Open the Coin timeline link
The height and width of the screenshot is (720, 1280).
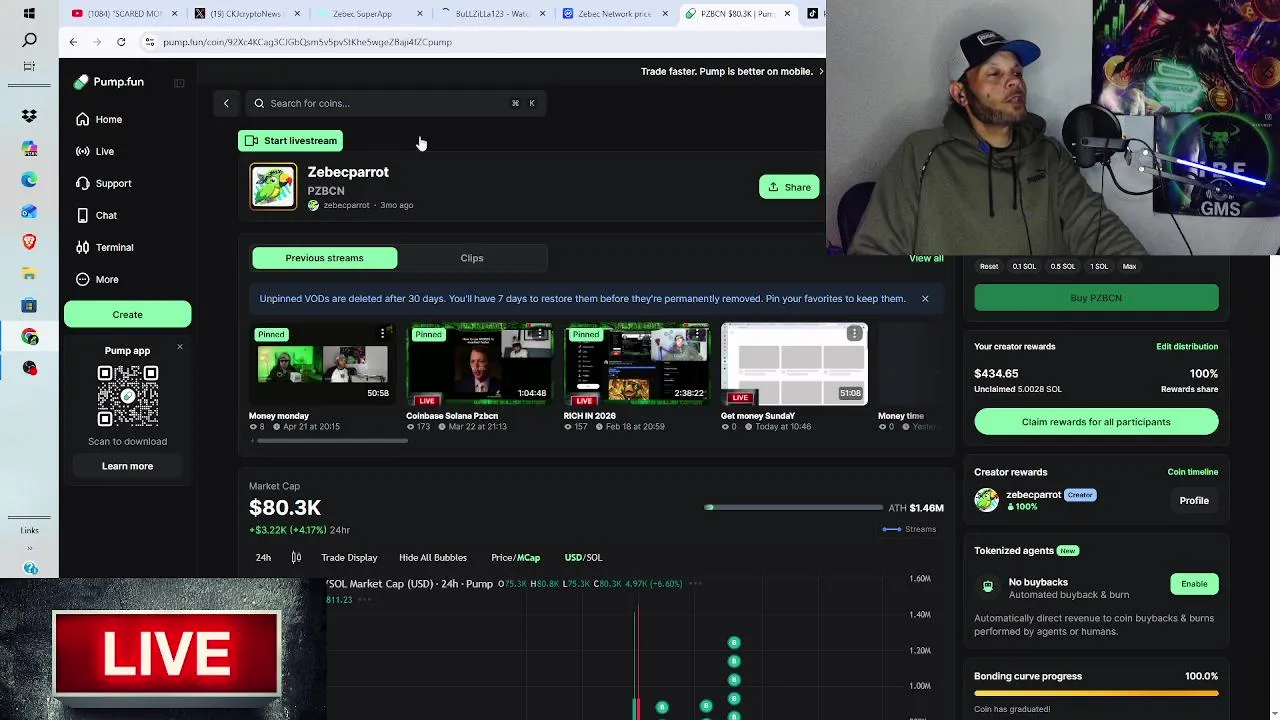pos(1192,472)
